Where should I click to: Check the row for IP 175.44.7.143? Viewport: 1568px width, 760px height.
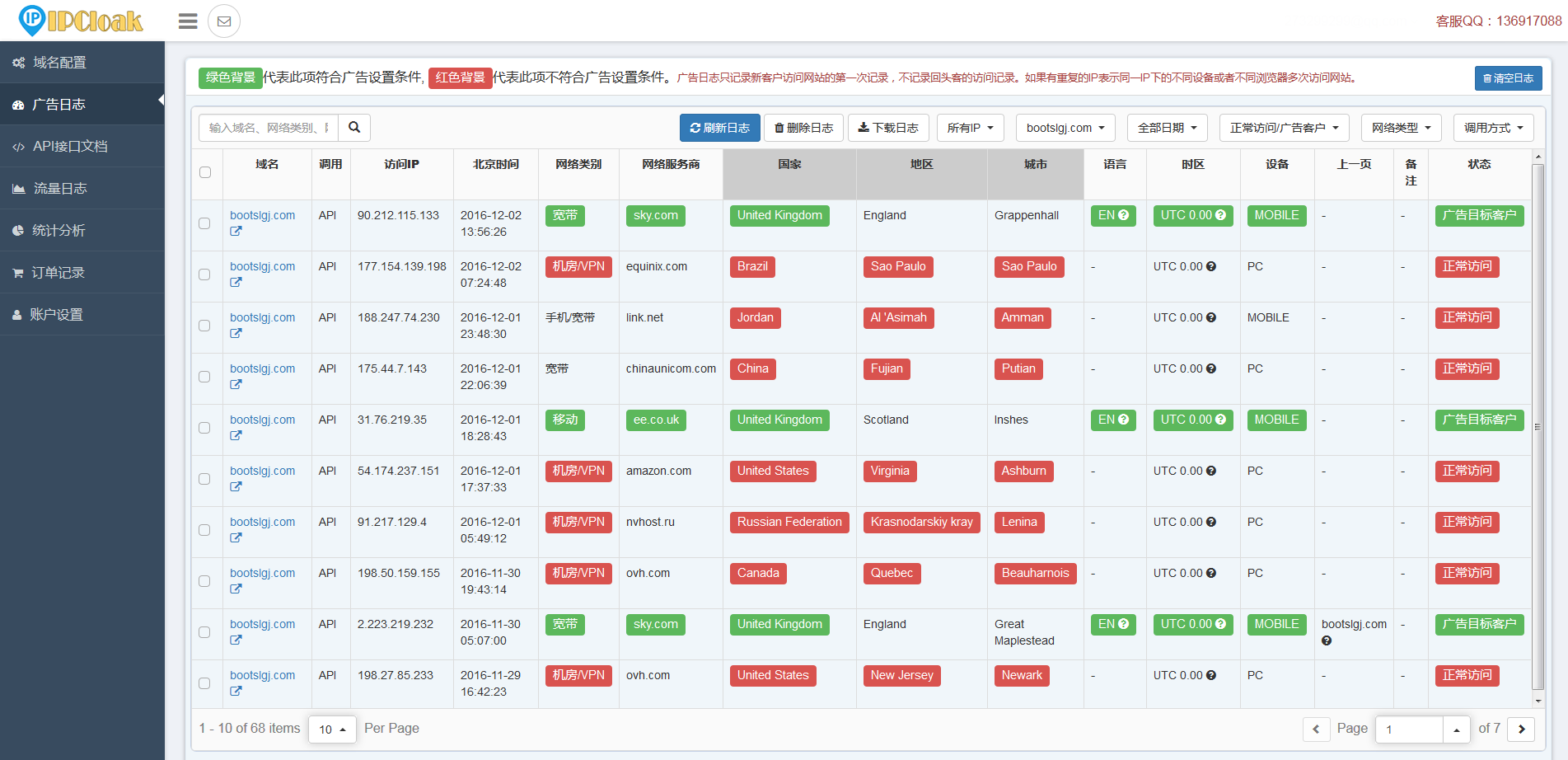click(204, 377)
